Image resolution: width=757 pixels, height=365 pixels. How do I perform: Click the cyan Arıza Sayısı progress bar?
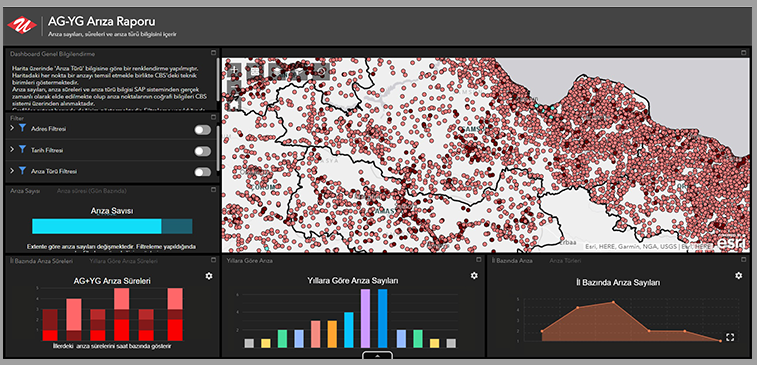click(112, 226)
